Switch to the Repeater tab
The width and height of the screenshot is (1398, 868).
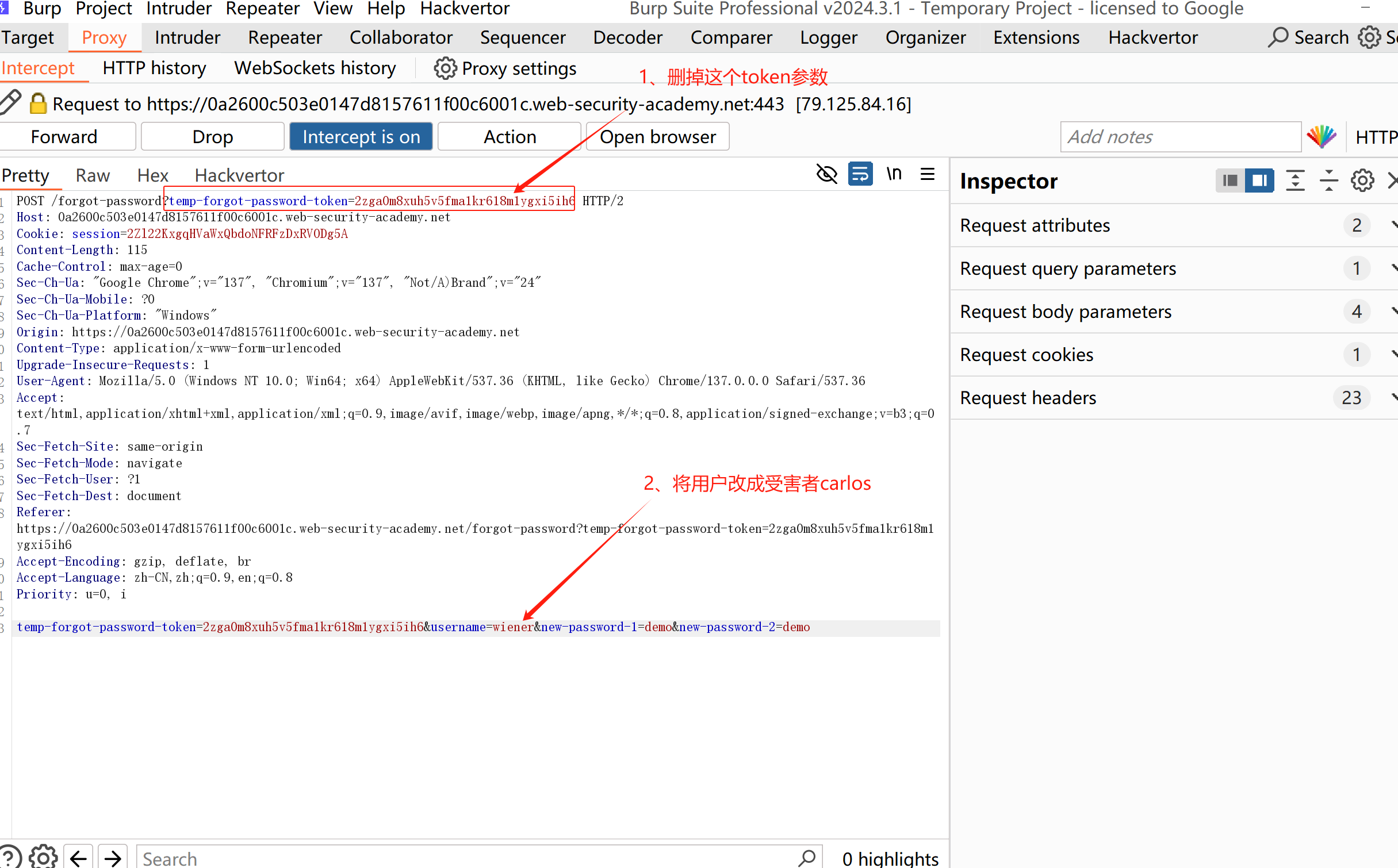pos(285,38)
